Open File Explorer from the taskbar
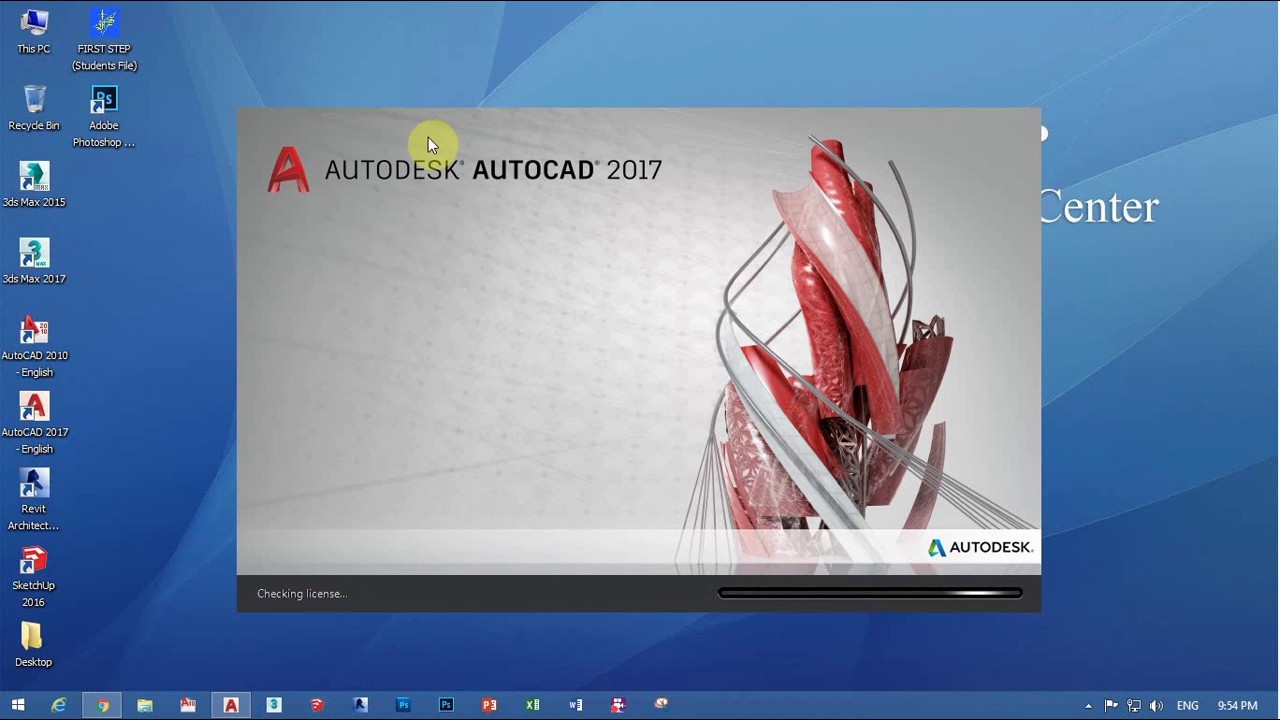Screen dimensions: 1280x720 [145, 705]
